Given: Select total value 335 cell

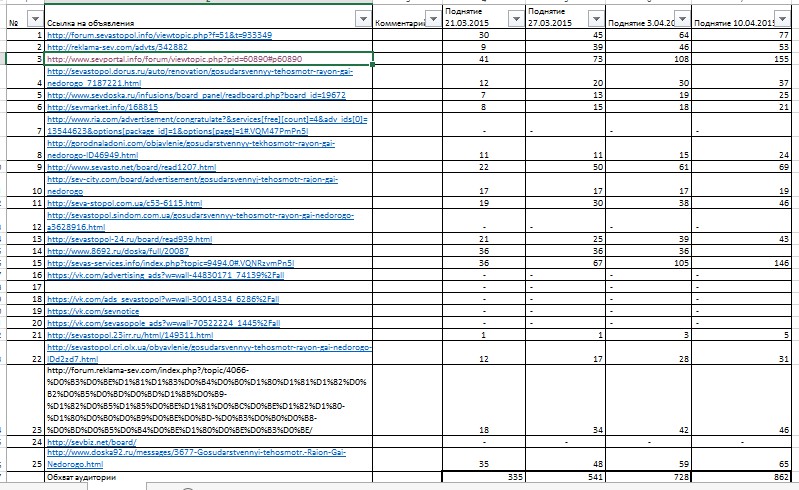Looking at the screenshot, I should tap(484, 477).
